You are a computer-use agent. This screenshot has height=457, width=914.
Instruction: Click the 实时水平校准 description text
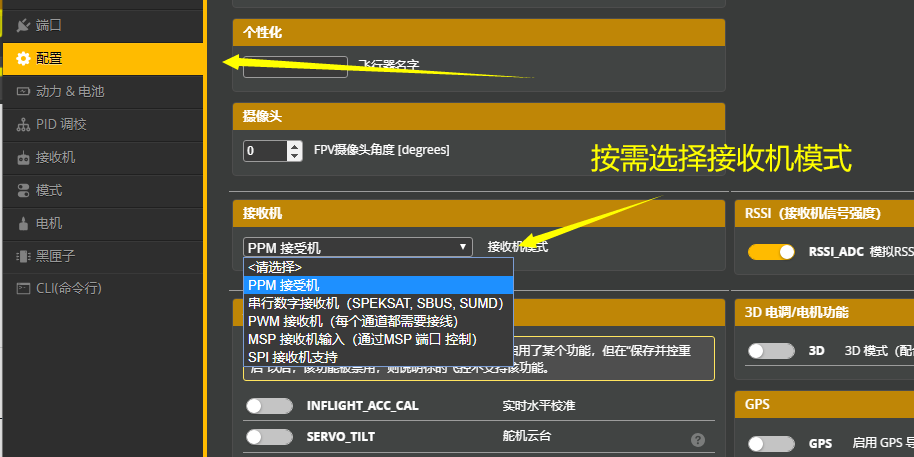coord(539,406)
